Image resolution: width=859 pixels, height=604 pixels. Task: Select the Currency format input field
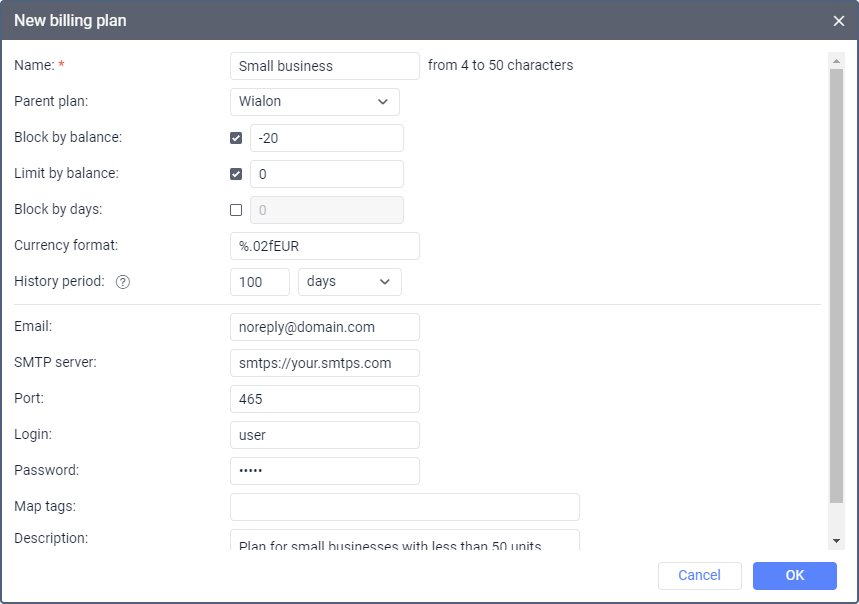coord(324,246)
